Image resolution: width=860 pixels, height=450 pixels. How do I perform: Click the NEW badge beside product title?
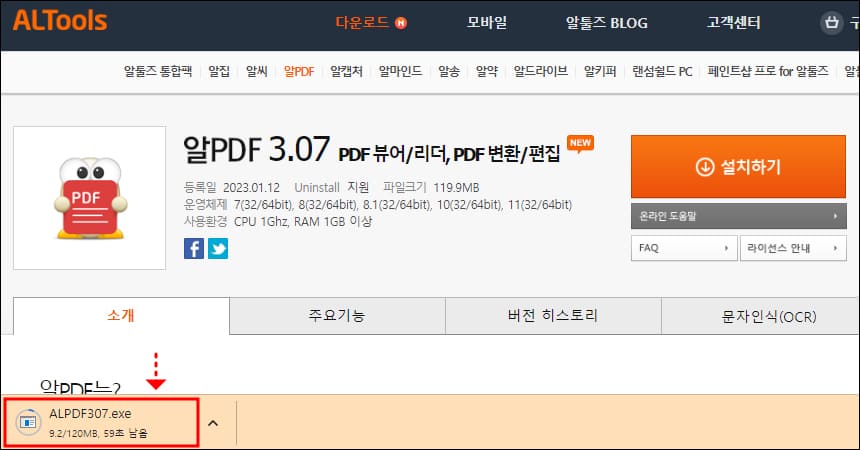point(580,144)
